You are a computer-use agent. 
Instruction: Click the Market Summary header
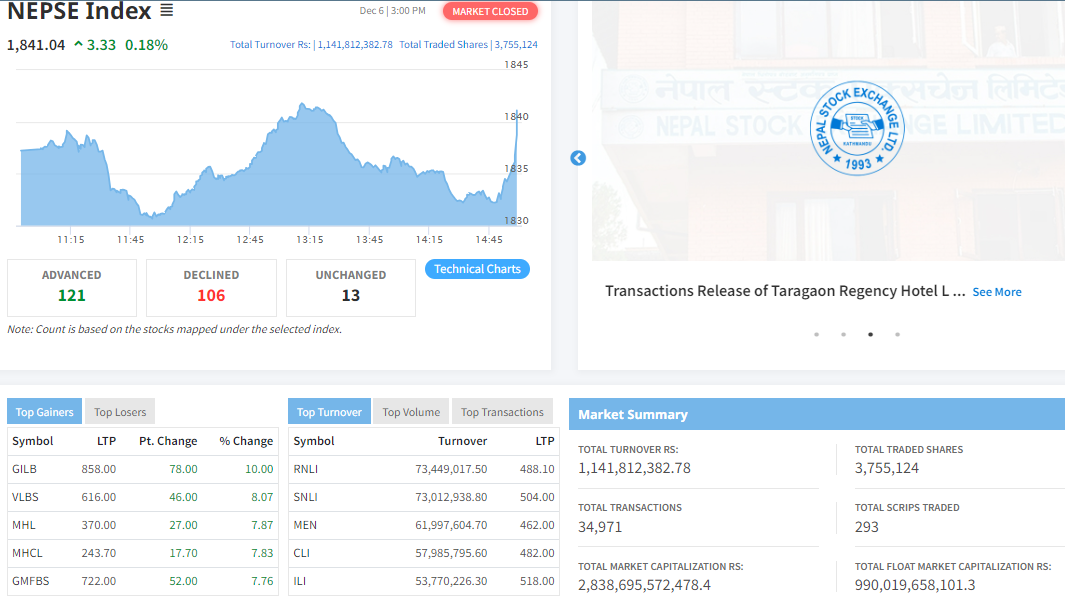(816, 414)
